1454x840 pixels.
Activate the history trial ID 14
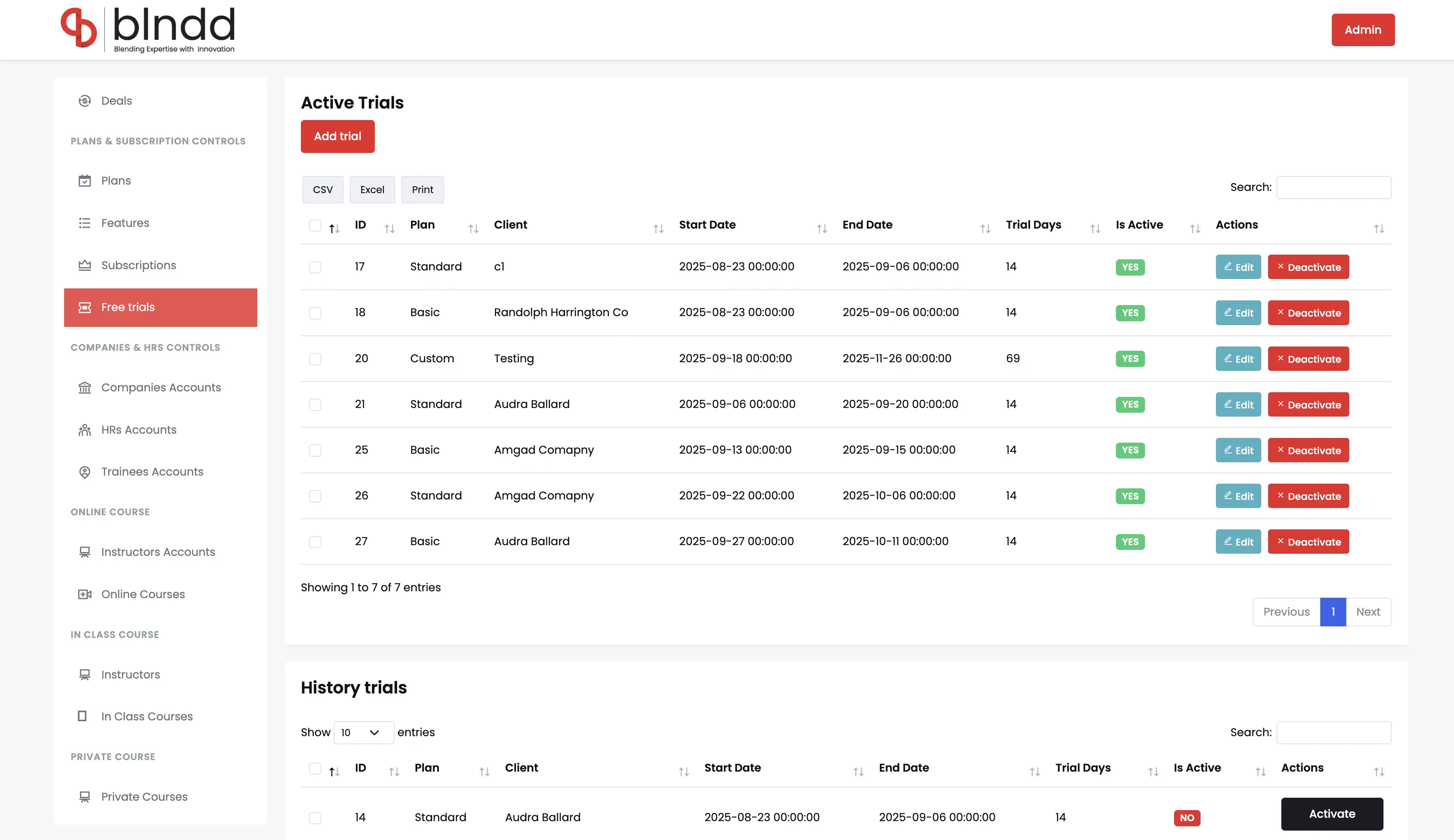1332,814
